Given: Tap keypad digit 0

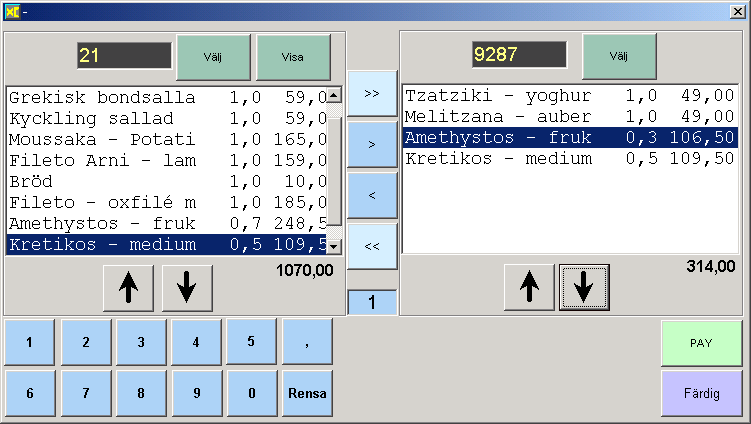Looking at the screenshot, I should tap(252, 393).
